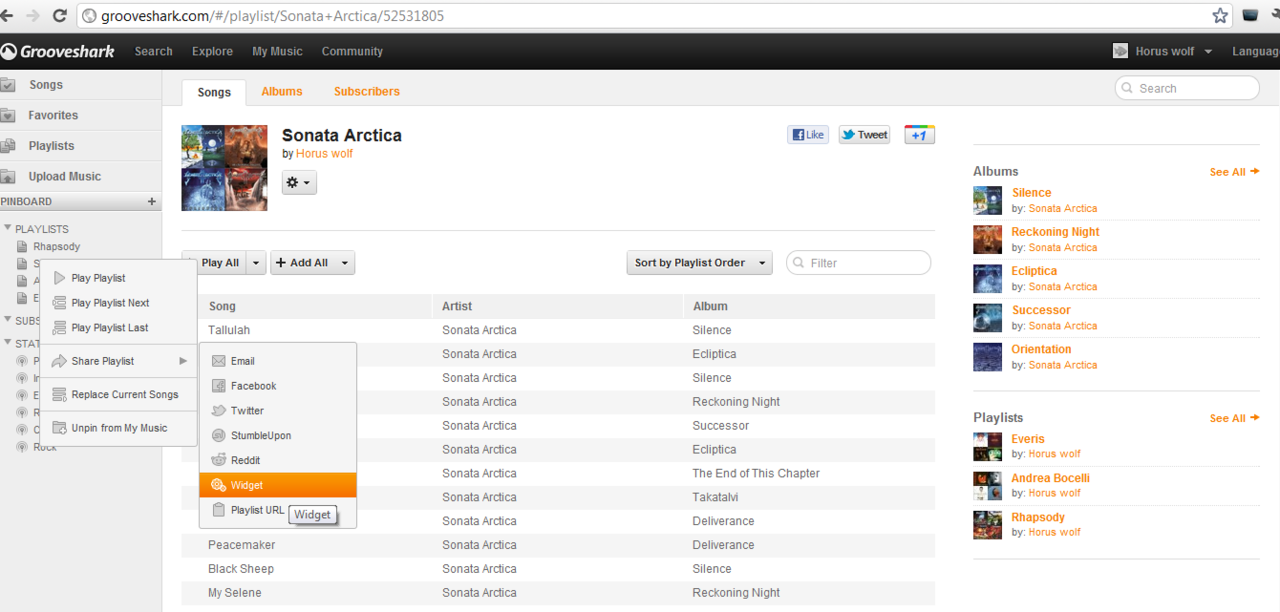Viewport: 1280px width, 612px height.
Task: Open Sort by Playlist Order dropdown
Action: coord(699,263)
